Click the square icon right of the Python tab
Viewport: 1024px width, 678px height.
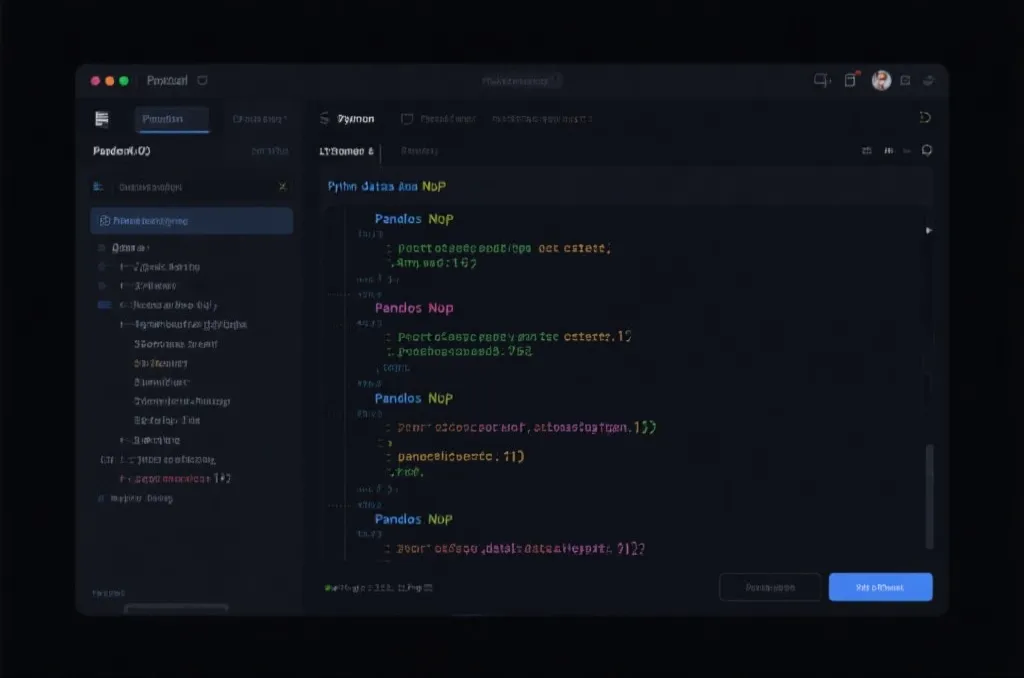(407, 119)
